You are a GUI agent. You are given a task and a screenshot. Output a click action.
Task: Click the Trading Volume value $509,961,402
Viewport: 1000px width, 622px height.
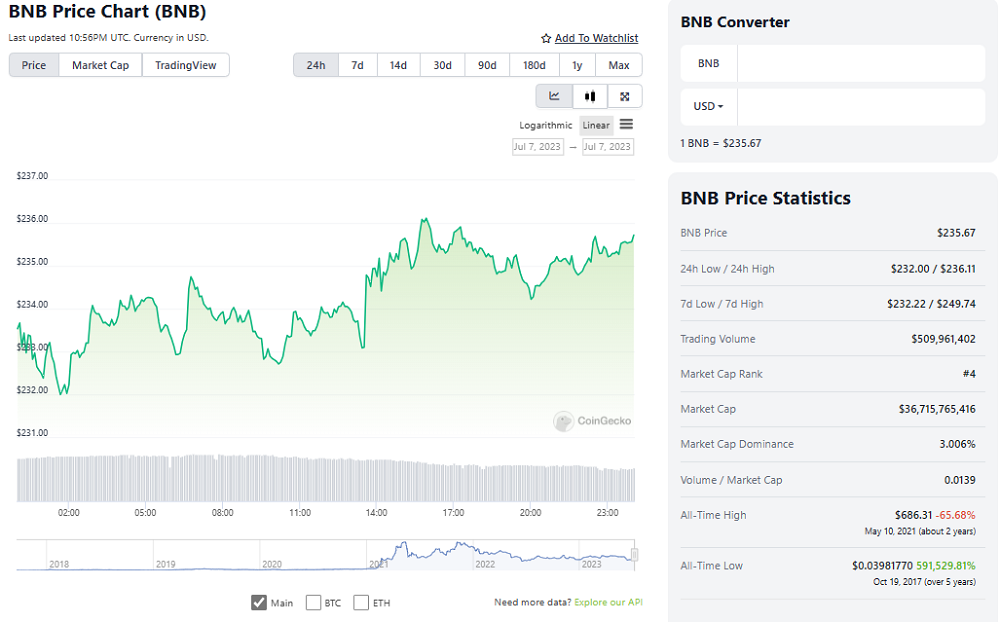tap(943, 339)
